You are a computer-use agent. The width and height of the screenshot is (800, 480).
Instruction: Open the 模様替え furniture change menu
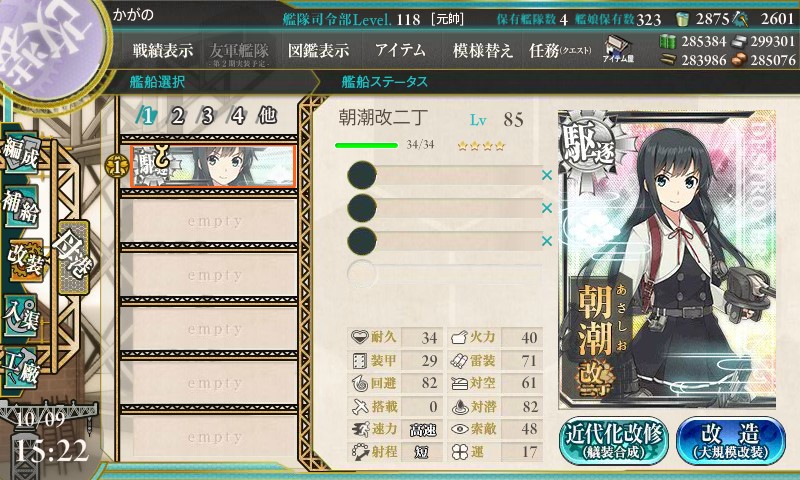[482, 50]
